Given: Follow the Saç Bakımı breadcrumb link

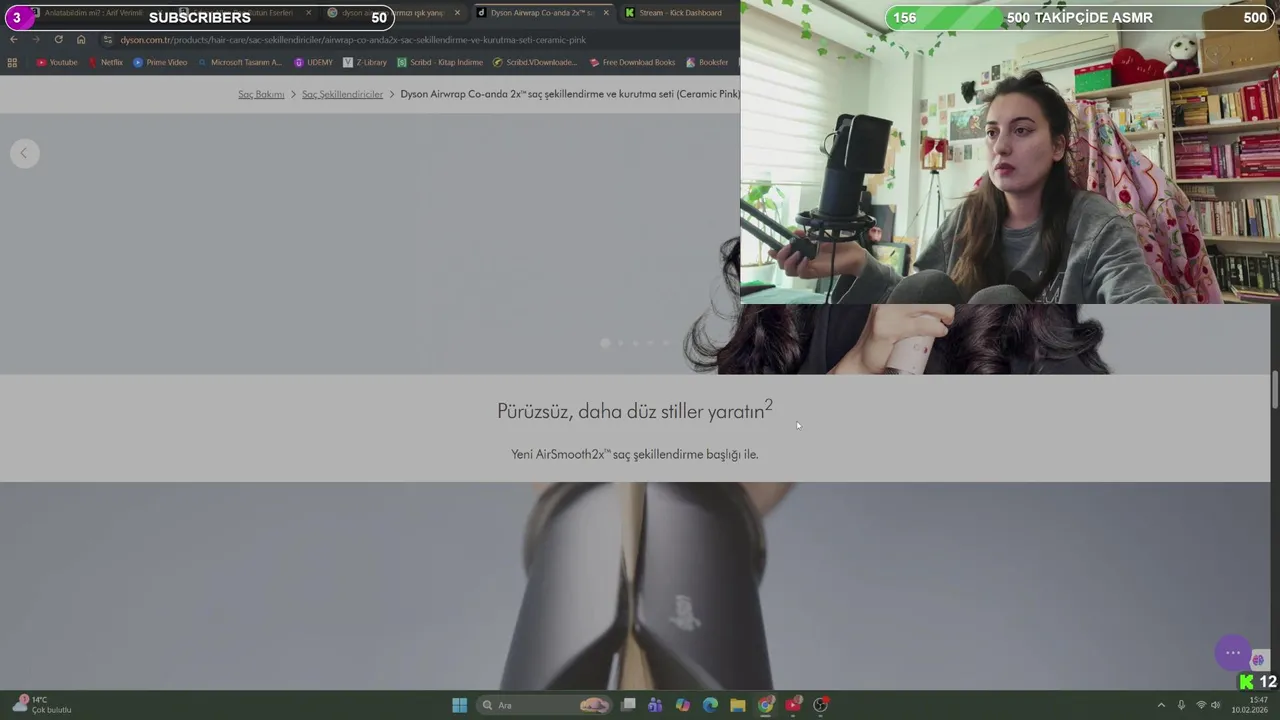Looking at the screenshot, I should tap(261, 94).
